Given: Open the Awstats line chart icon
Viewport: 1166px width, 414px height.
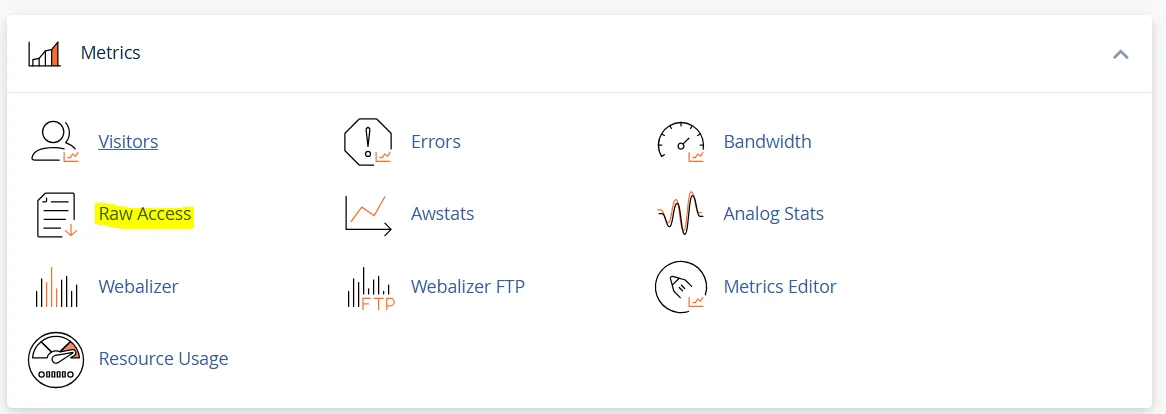Looking at the screenshot, I should [368, 214].
